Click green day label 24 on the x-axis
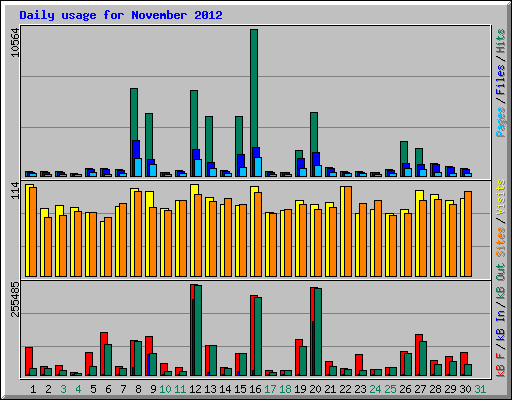Image resolution: width=512 pixels, height=400 pixels. click(375, 389)
